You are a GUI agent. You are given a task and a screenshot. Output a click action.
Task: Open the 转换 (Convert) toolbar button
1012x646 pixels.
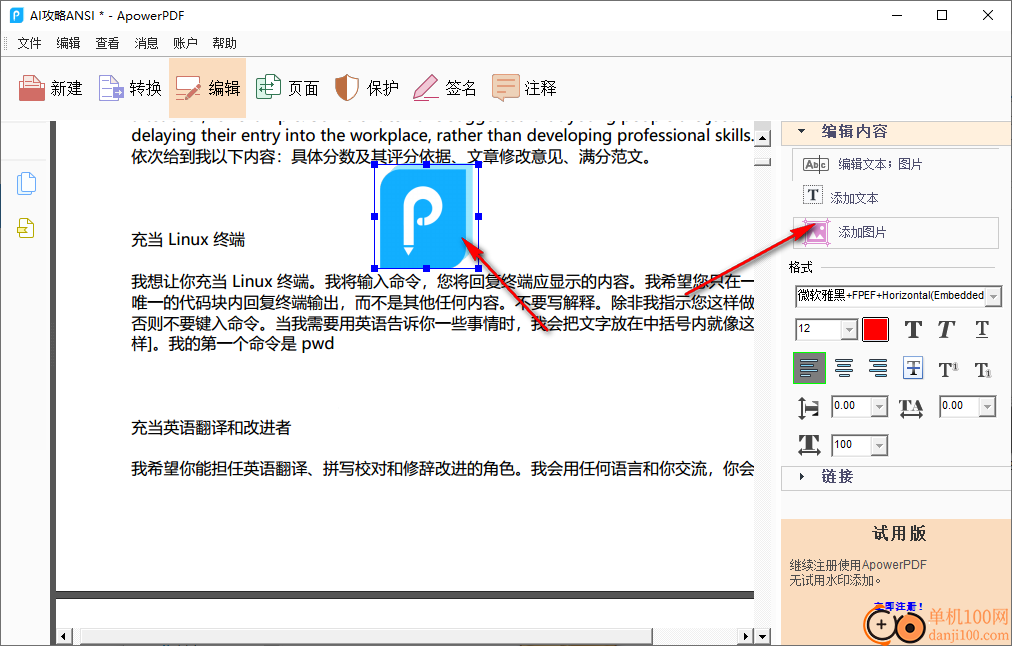click(130, 88)
